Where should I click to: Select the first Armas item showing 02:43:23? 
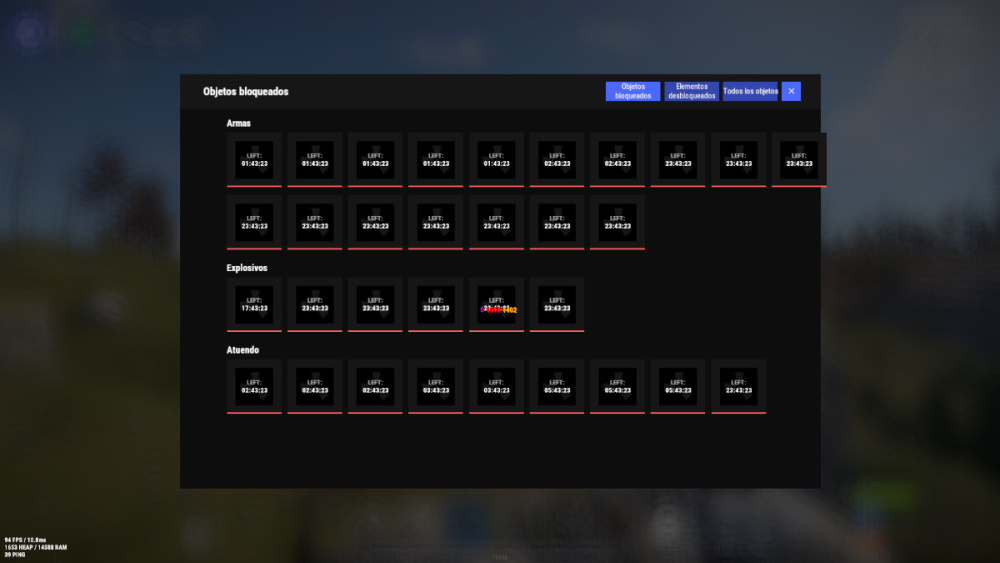pyautogui.click(x=557, y=159)
